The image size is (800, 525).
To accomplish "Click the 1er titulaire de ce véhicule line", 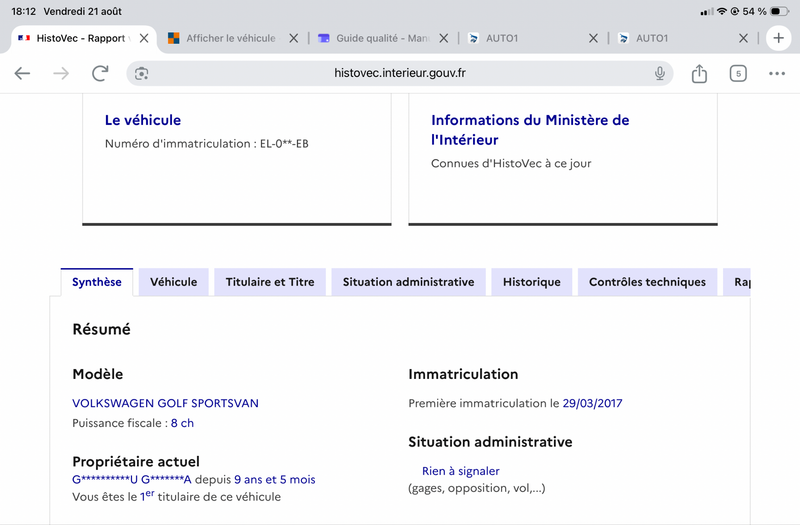I will click(177, 496).
